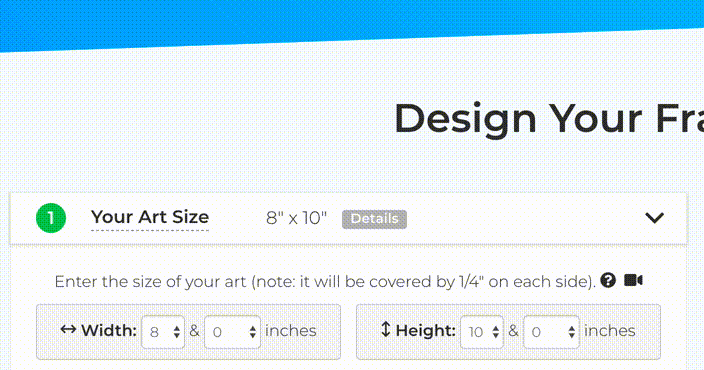The image size is (704, 370).
Task: Click the gray Details badge
Action: (x=374, y=219)
